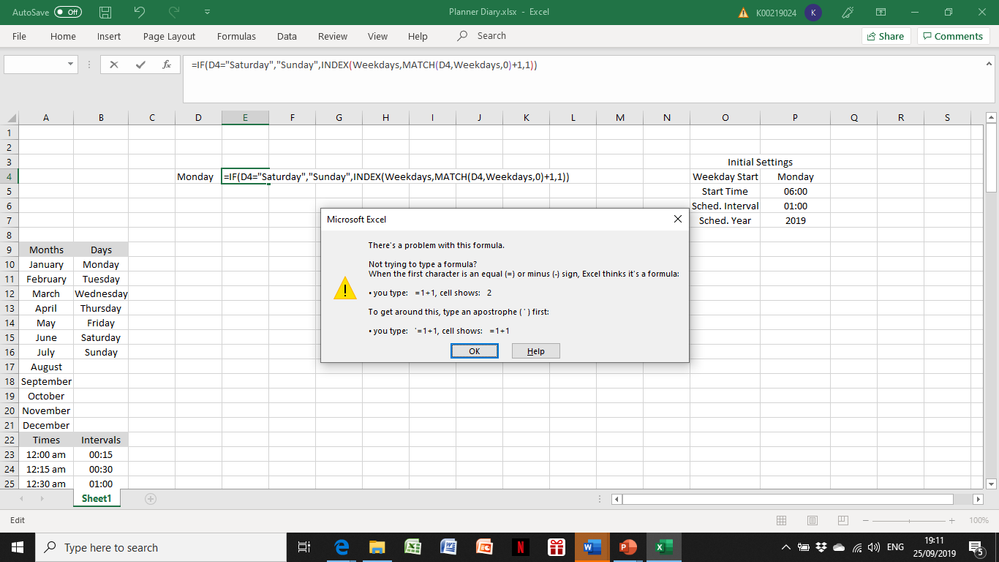Click the zoom out minus button
The image size is (999, 562).
pyautogui.click(x=865, y=521)
